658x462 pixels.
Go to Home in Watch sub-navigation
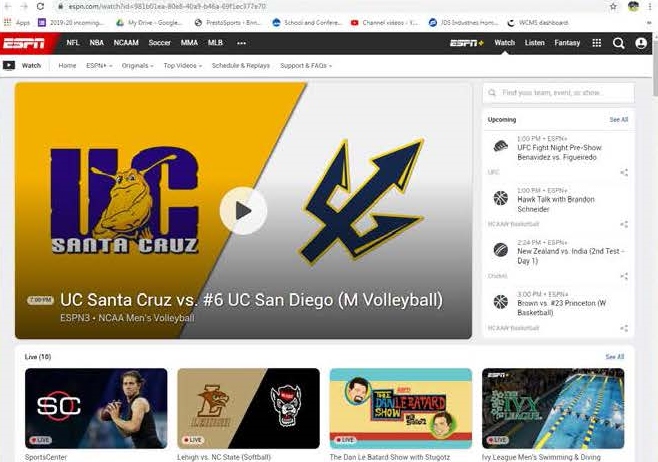tap(67, 65)
